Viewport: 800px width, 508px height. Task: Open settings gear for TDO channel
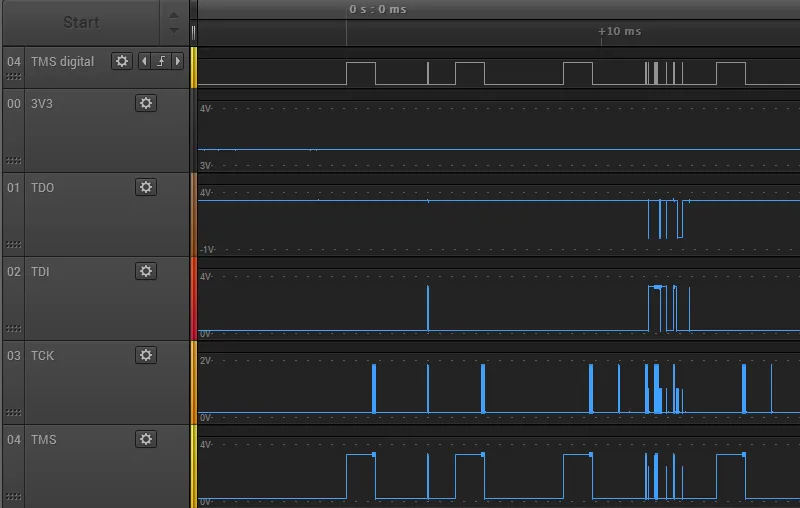pos(146,187)
